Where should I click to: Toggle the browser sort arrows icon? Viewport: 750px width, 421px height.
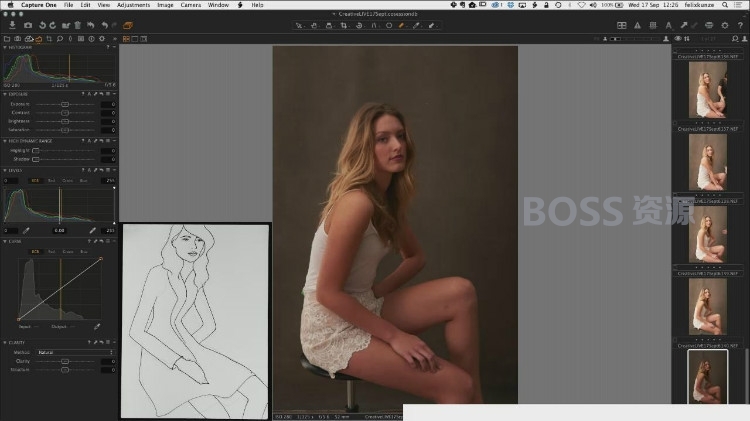coord(687,39)
